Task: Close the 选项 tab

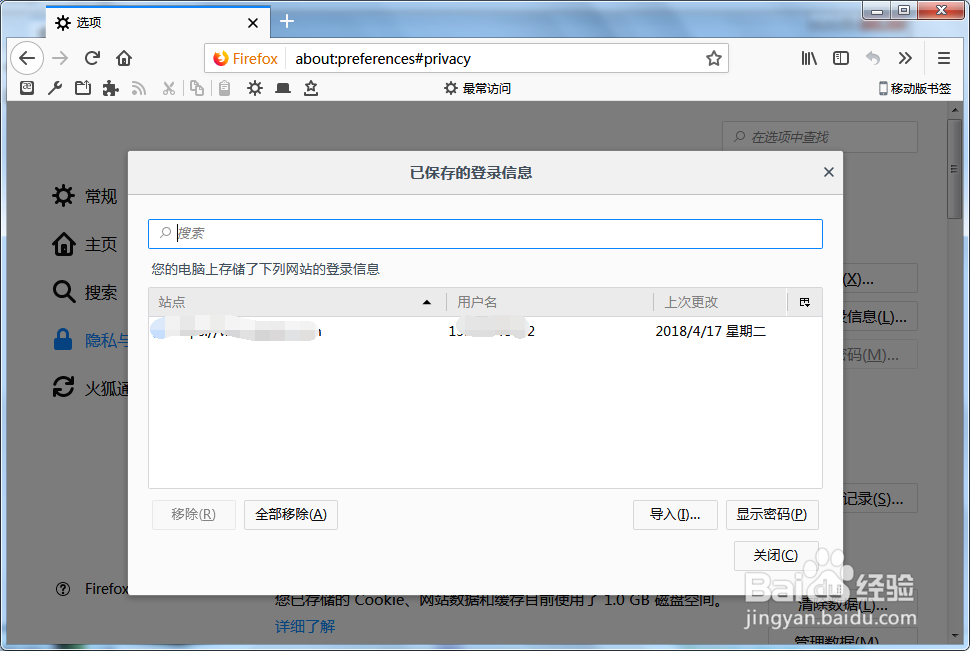Action: pyautogui.click(x=252, y=24)
